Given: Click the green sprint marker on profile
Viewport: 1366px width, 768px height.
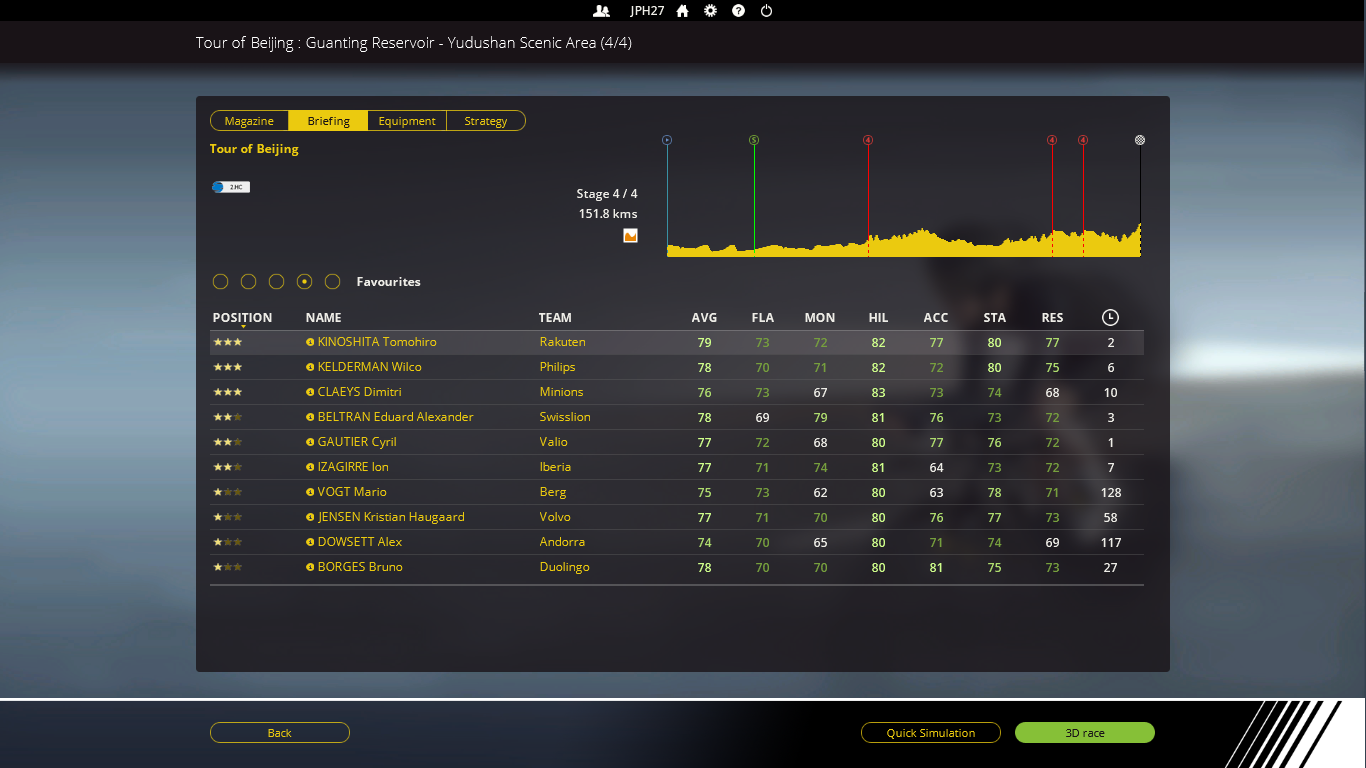Looking at the screenshot, I should pyautogui.click(x=754, y=140).
